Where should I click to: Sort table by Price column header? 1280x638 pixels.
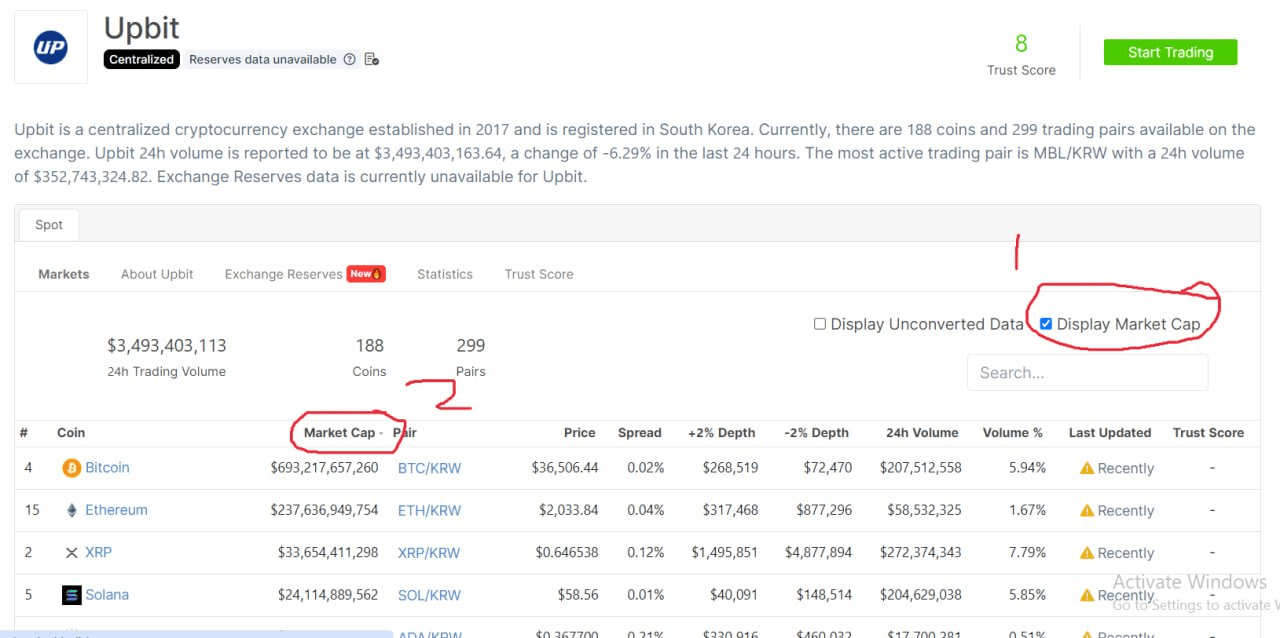click(x=579, y=433)
